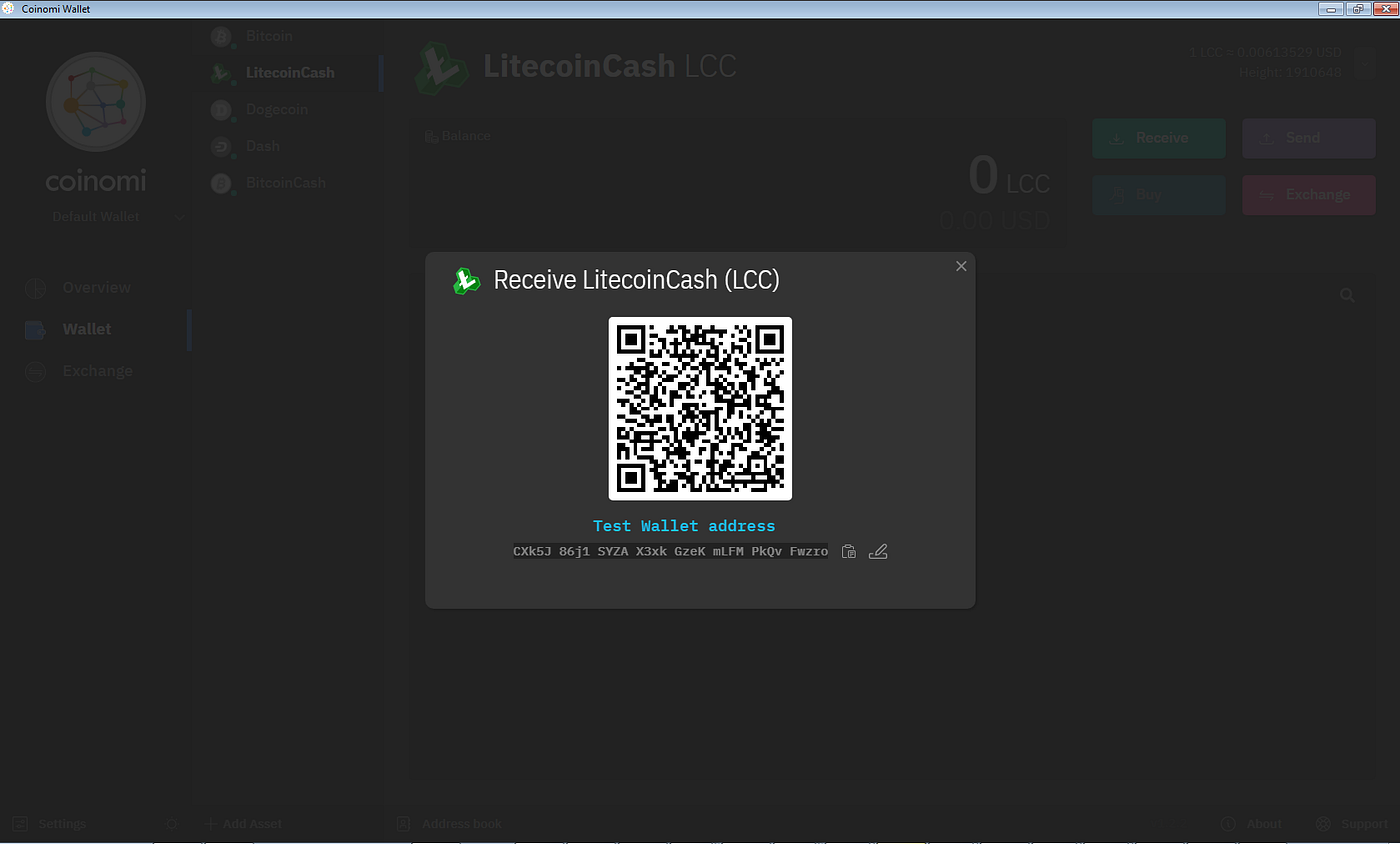
Task: Click the Exchange sidebar icon
Action: 36,372
